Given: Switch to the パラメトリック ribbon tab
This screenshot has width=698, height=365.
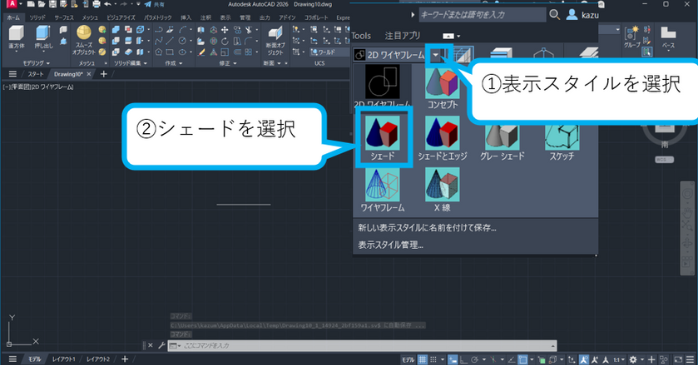Looking at the screenshot, I should click(158, 17).
